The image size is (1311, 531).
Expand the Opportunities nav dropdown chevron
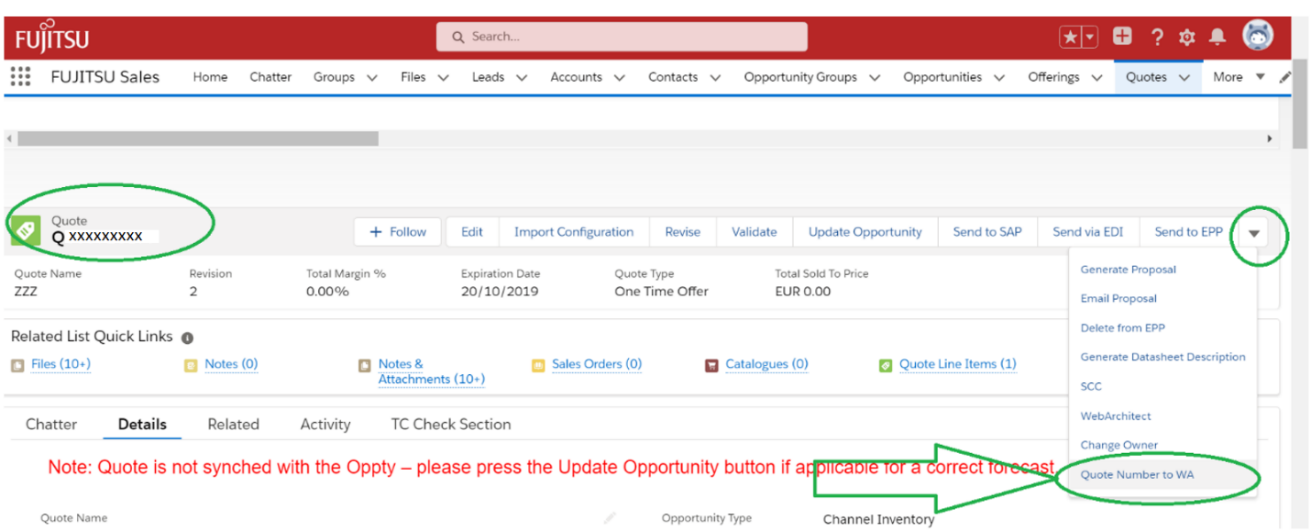click(999, 78)
